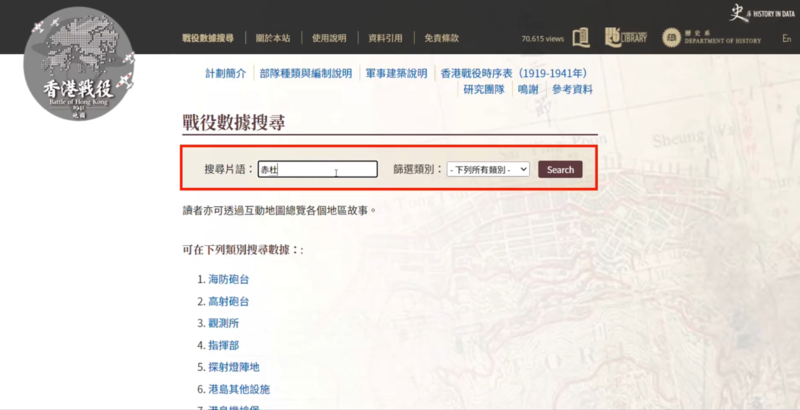Open the History in Data logo link
This screenshot has height=410, width=800.
[762, 13]
